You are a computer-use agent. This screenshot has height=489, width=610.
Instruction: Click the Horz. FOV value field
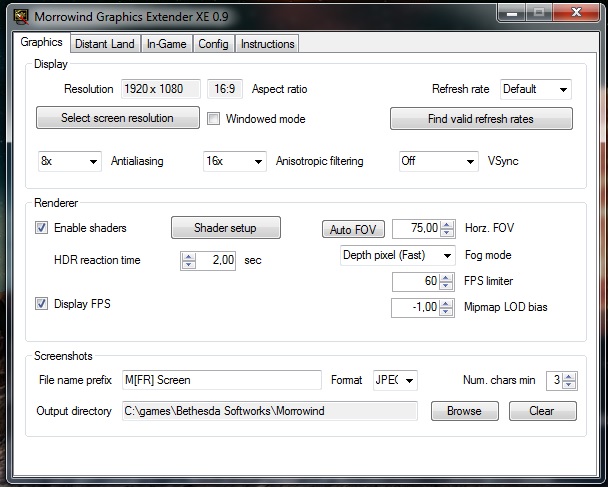tap(417, 228)
